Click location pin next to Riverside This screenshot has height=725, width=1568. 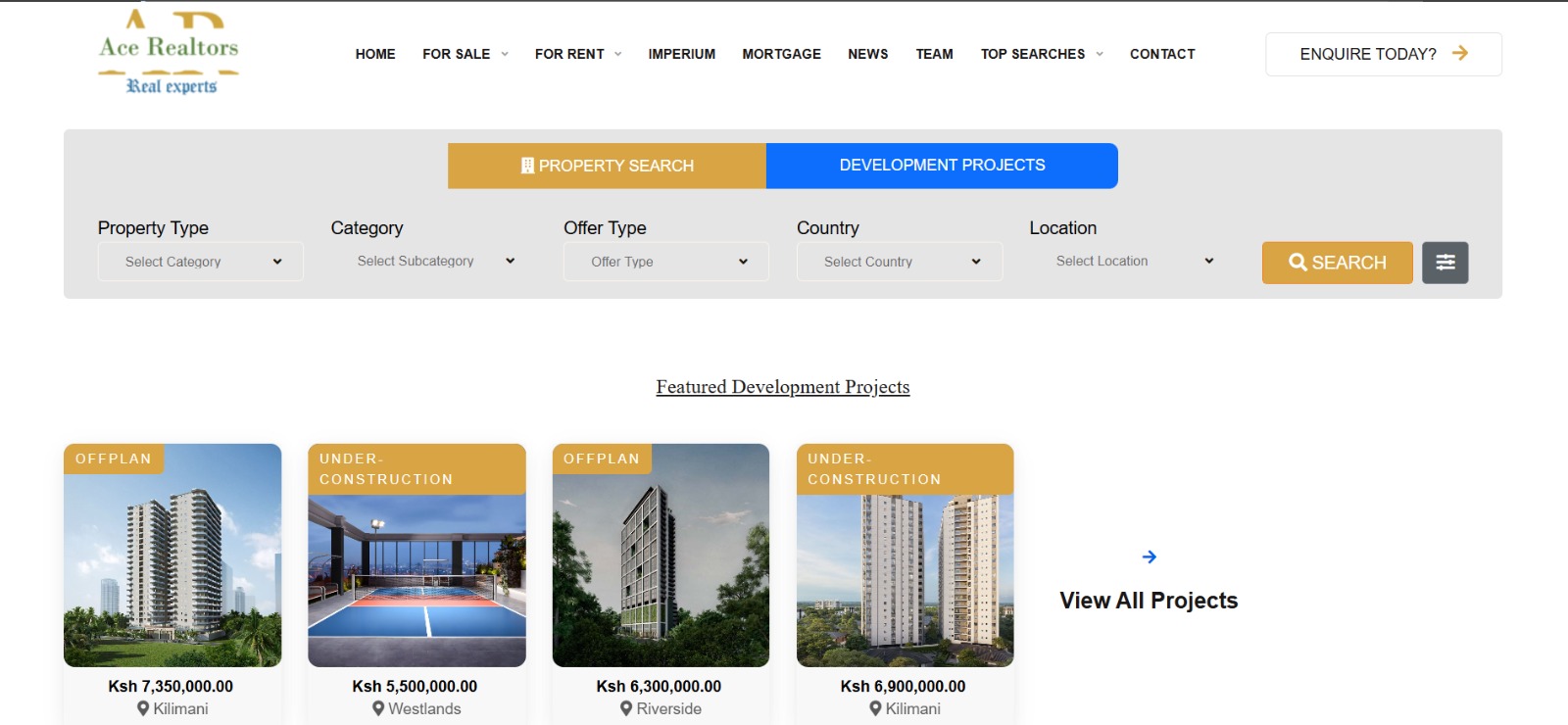[626, 708]
